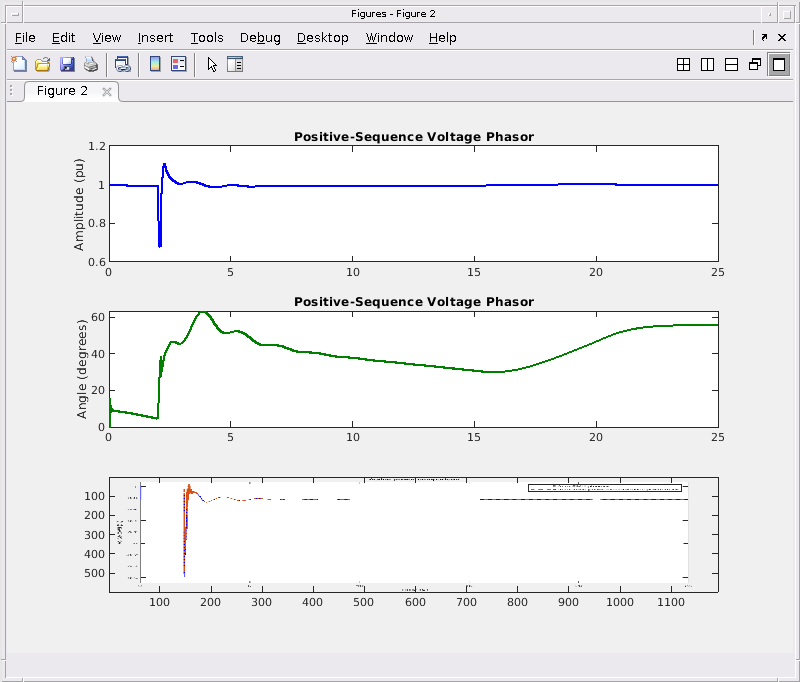Open the View menu
The height and width of the screenshot is (682, 800).
[x=107, y=38]
